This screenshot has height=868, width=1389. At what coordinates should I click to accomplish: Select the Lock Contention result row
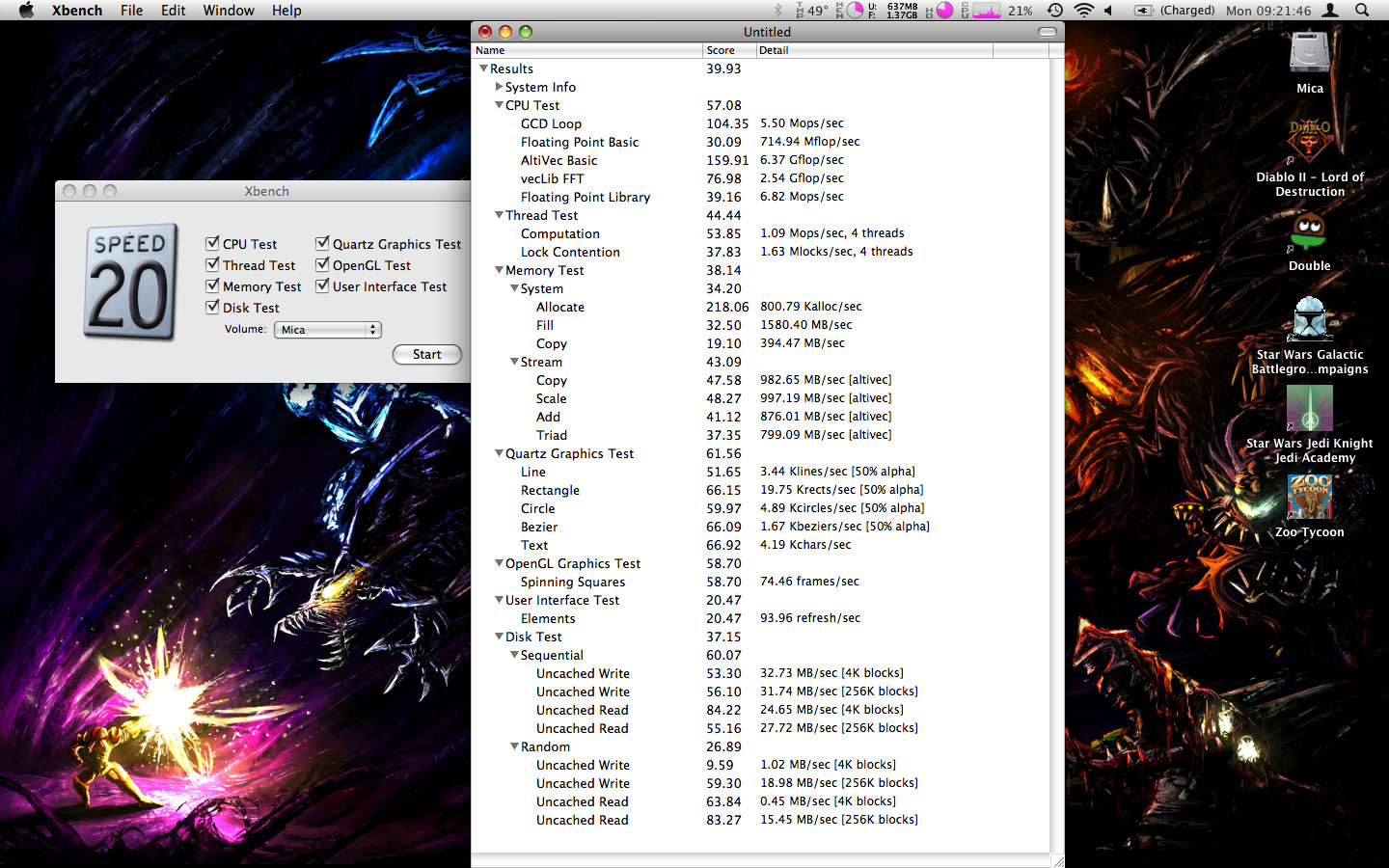760,252
